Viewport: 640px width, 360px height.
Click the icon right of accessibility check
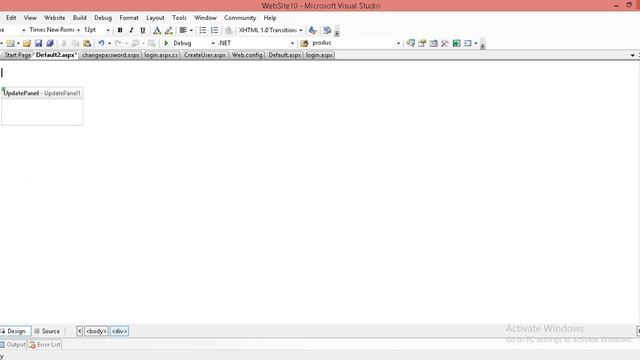(327, 30)
